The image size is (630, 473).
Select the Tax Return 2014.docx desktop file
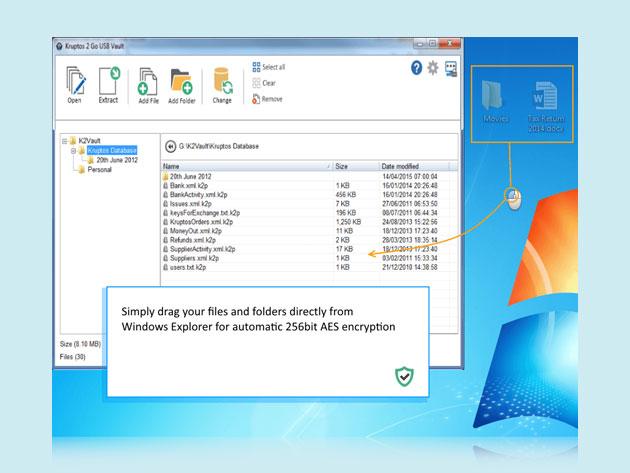pyautogui.click(x=546, y=103)
